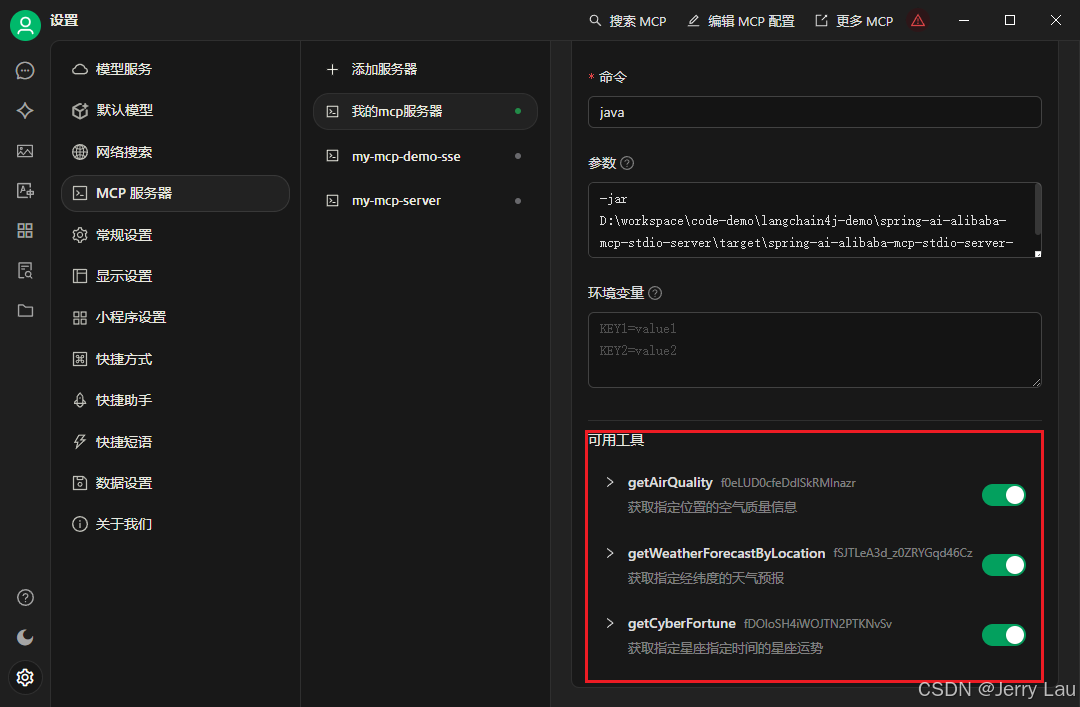1080x707 pixels.
Task: Expand the getCyberFortune tool details
Action: (x=610, y=623)
